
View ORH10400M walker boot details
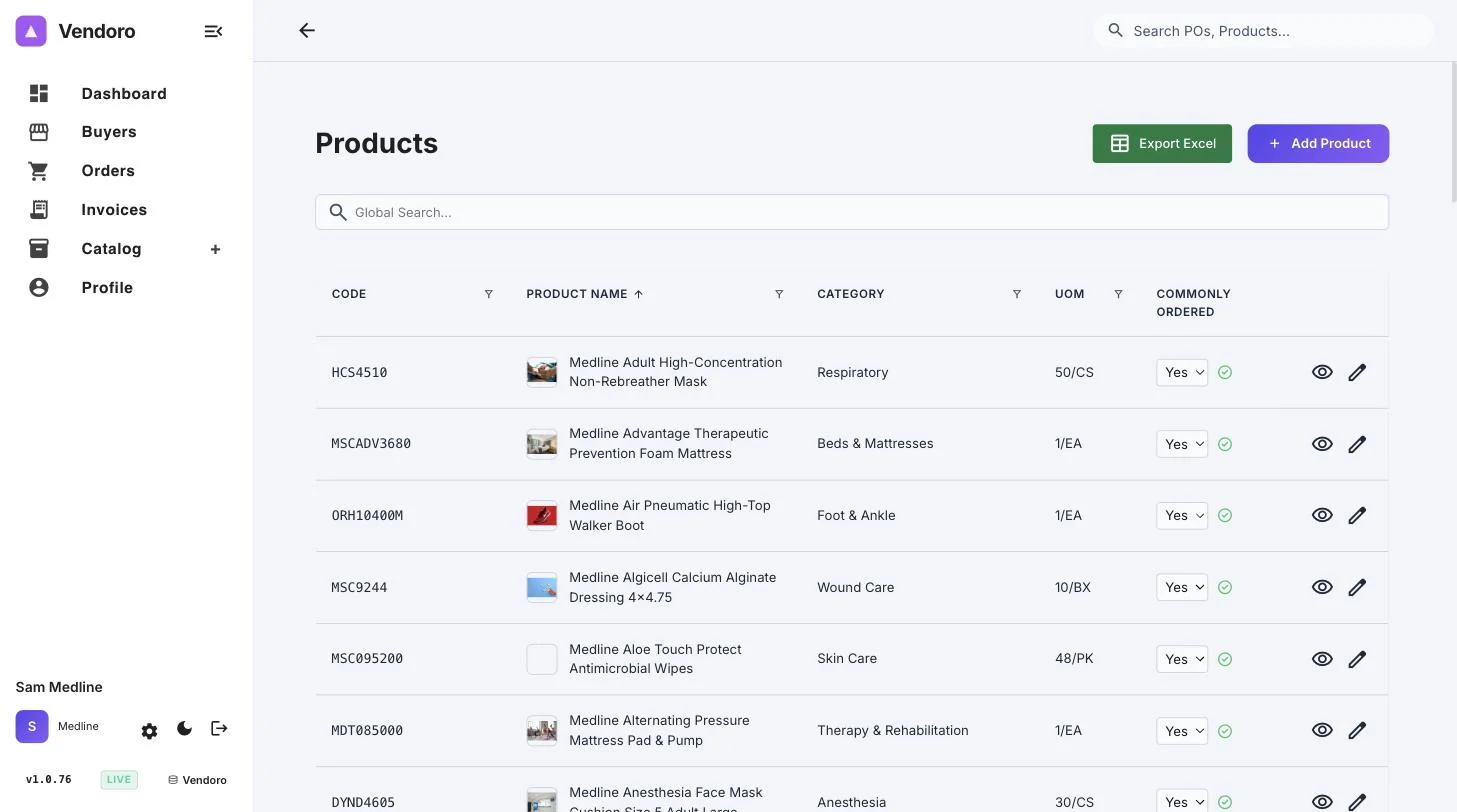[1322, 515]
